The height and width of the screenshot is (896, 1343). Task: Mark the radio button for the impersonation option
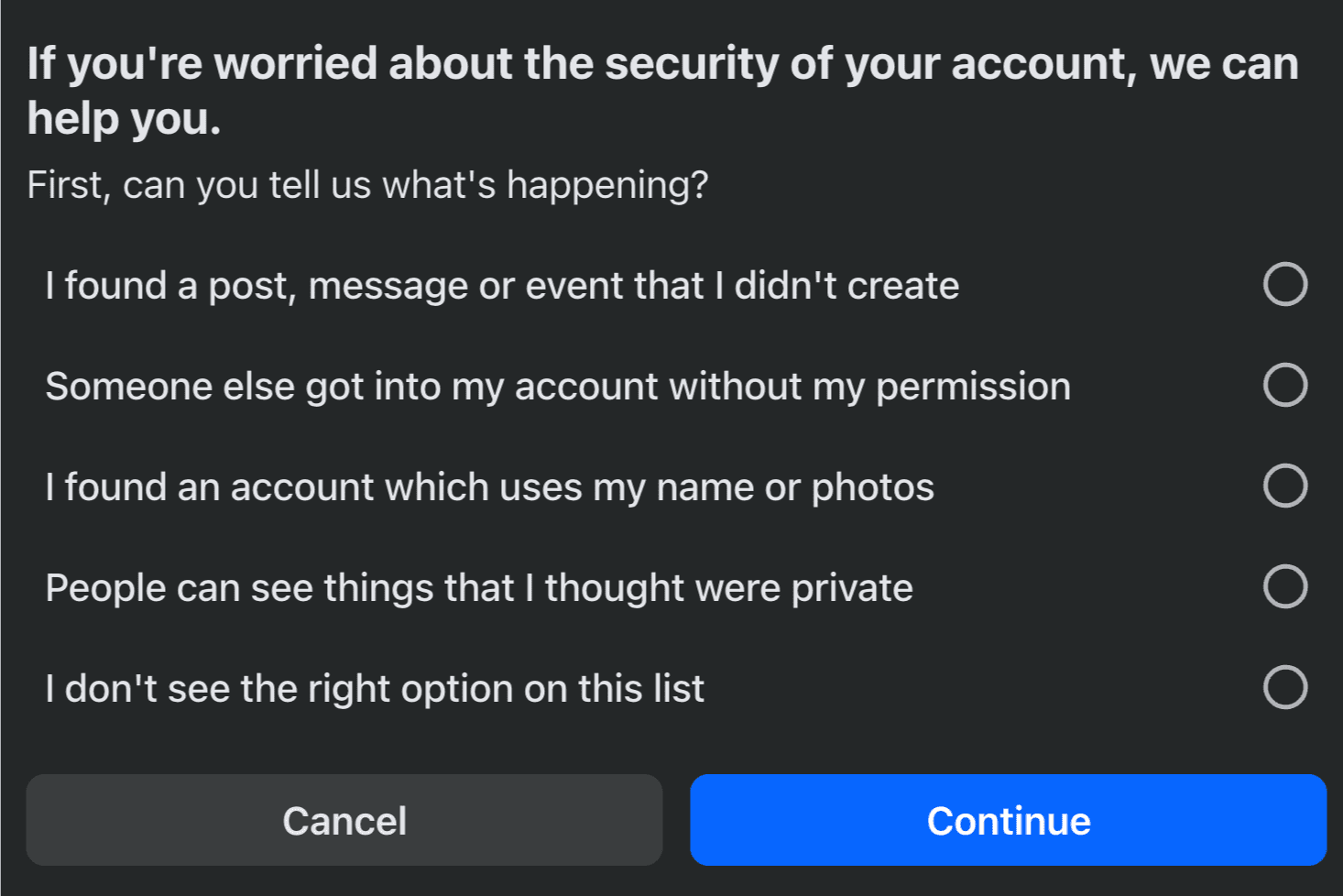pos(1286,486)
